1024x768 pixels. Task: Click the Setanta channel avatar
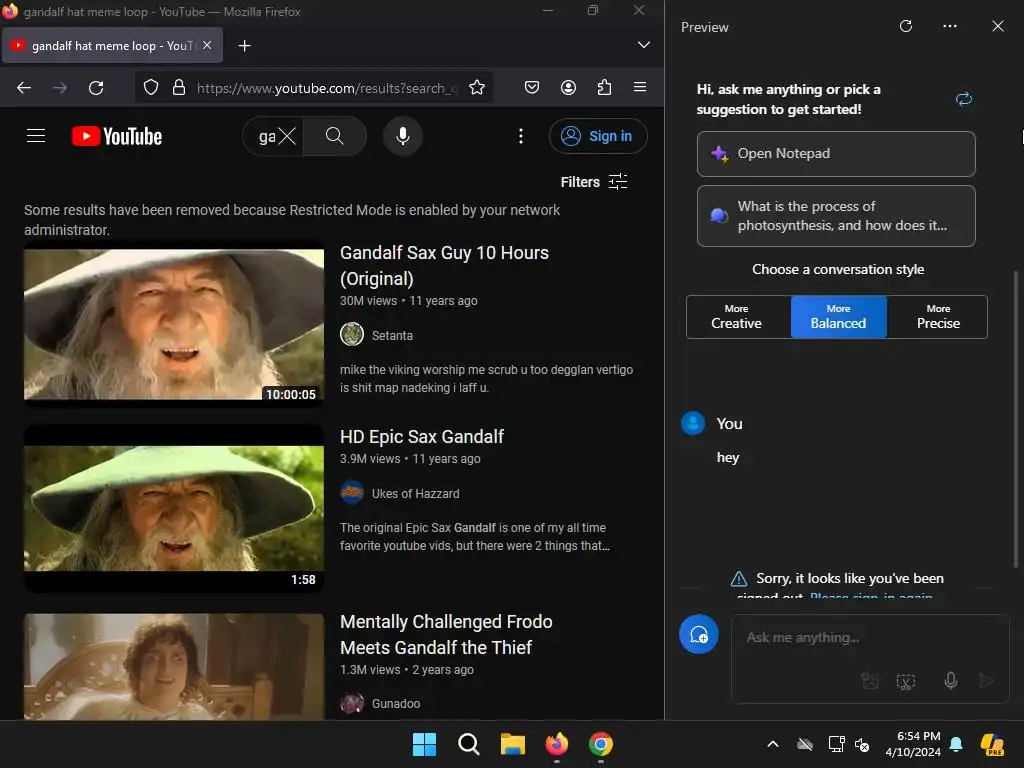[352, 334]
